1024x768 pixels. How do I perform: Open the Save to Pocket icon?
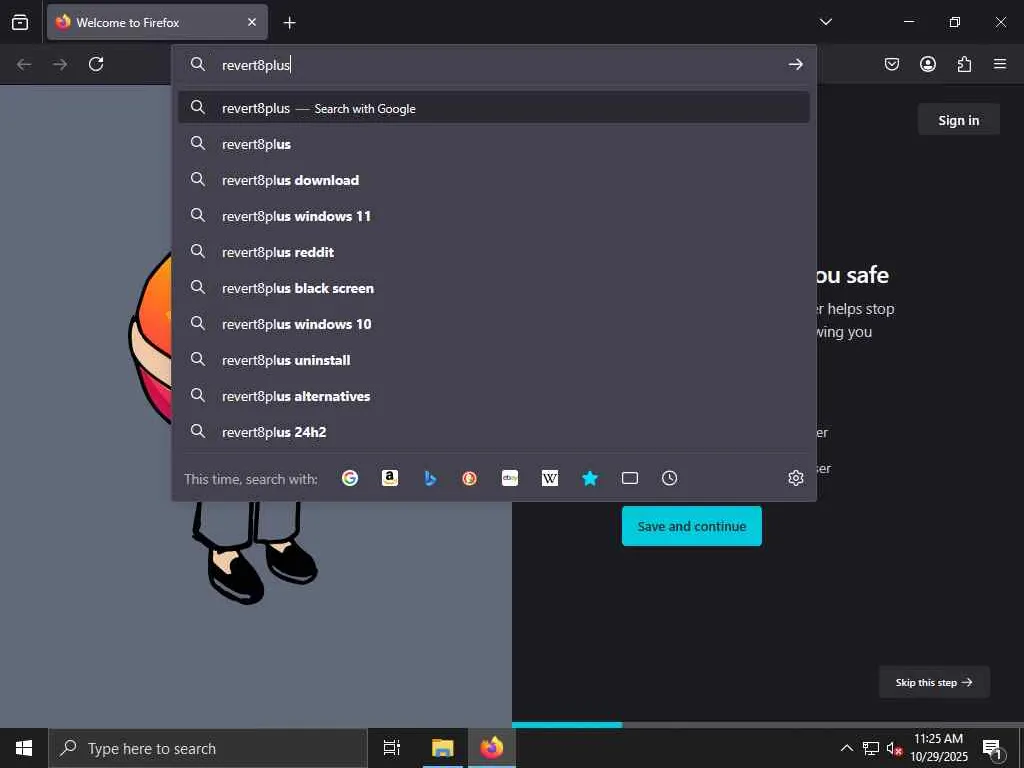coord(892,64)
